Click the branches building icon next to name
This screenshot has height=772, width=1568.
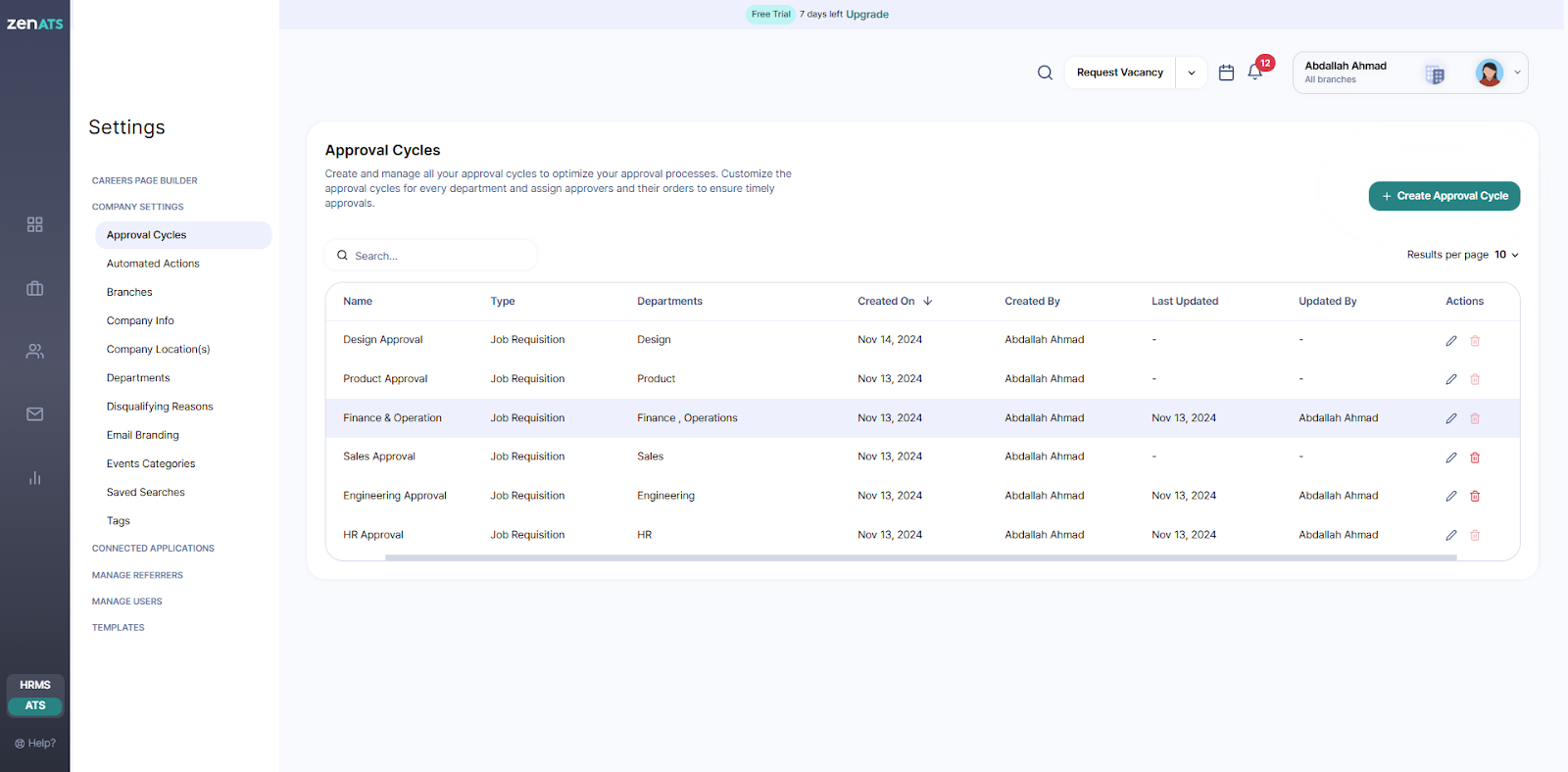(1435, 74)
